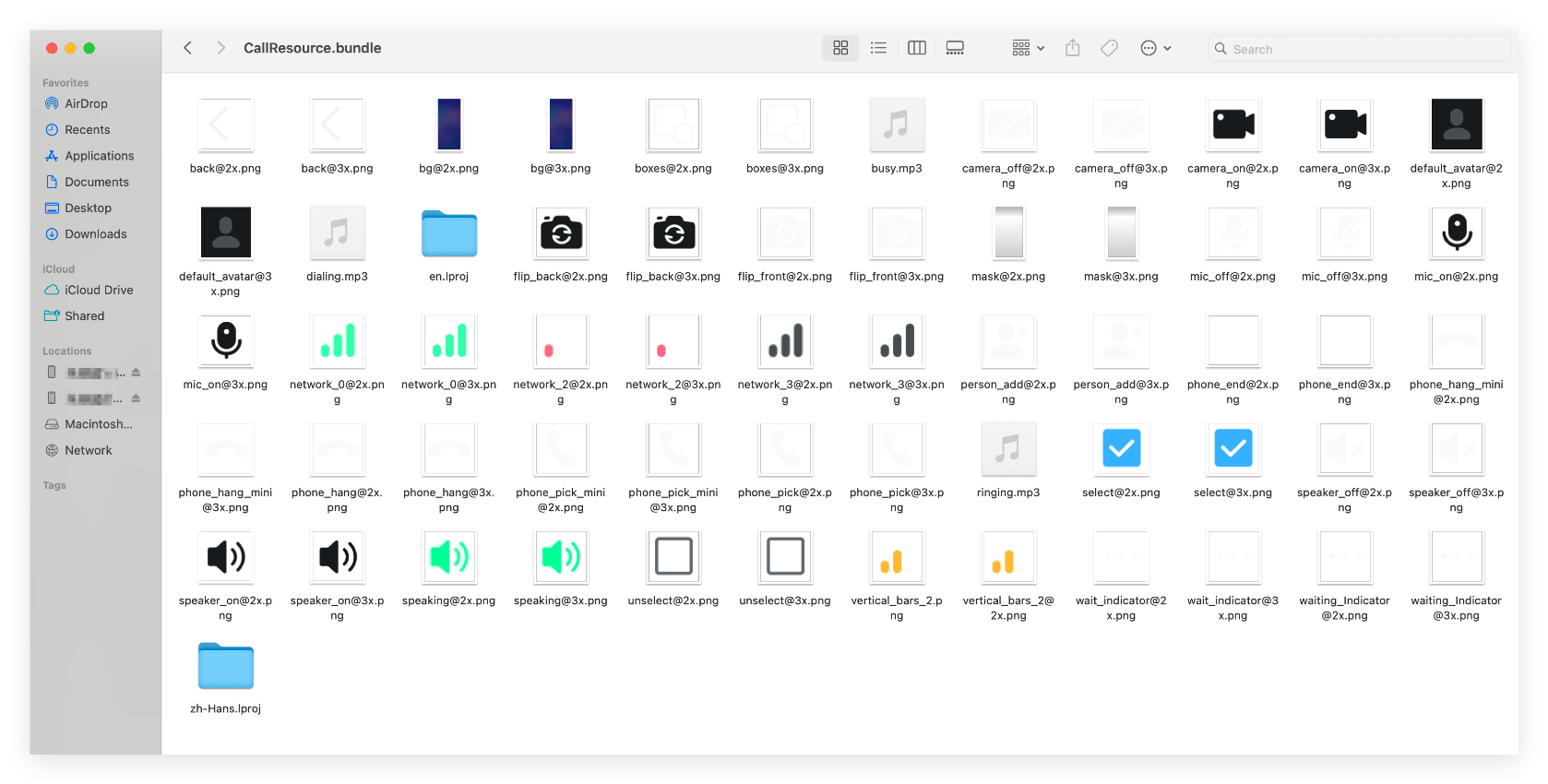
Task: Select the ringing.mp3 file
Action: coord(1008,449)
